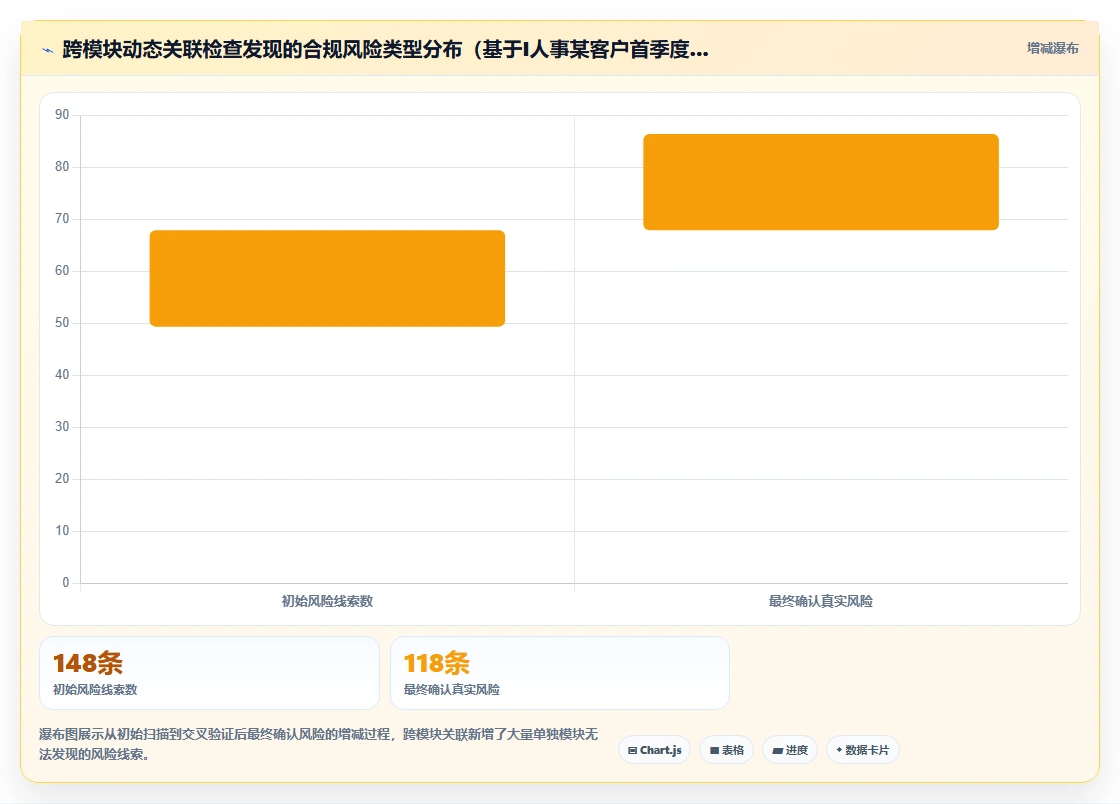Viewport: 1120px width, 804px height.
Task: Click the chart title starting 跨模块动态关联检查
Action: [386, 49]
